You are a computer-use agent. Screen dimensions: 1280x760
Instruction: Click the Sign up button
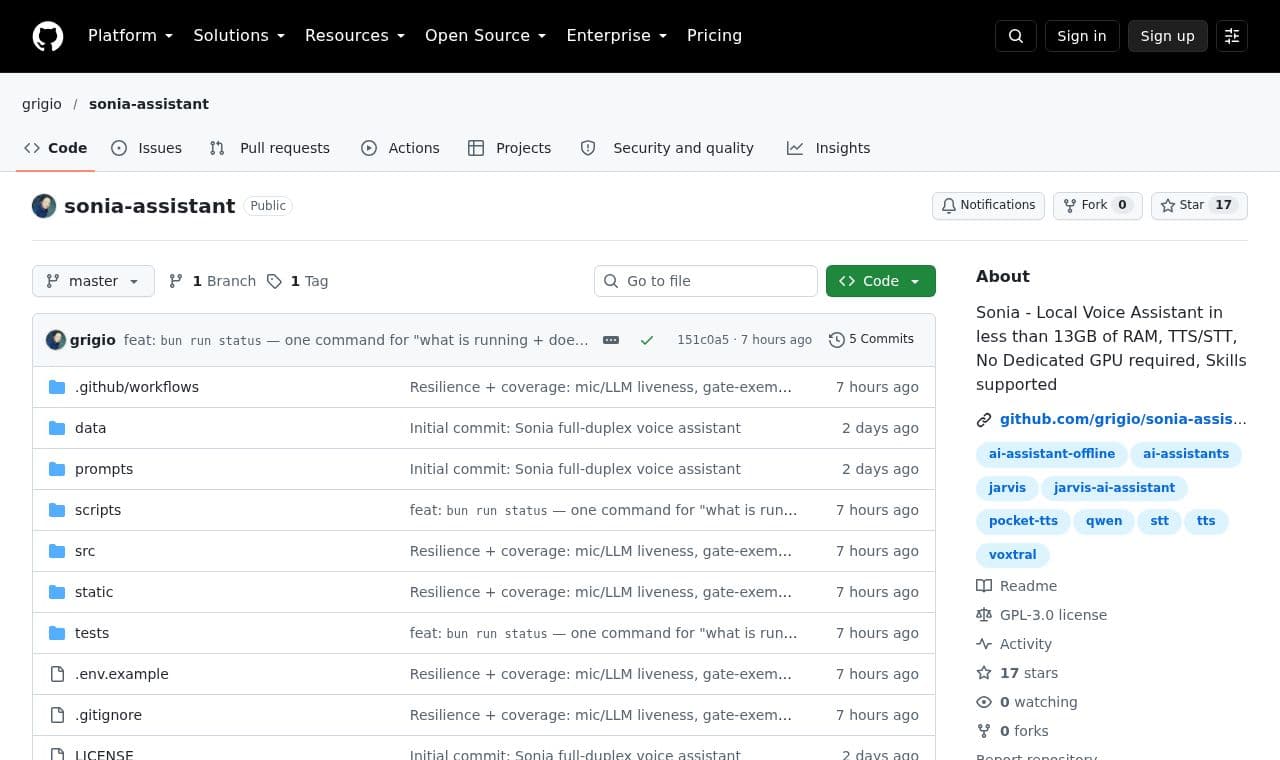pos(1168,36)
